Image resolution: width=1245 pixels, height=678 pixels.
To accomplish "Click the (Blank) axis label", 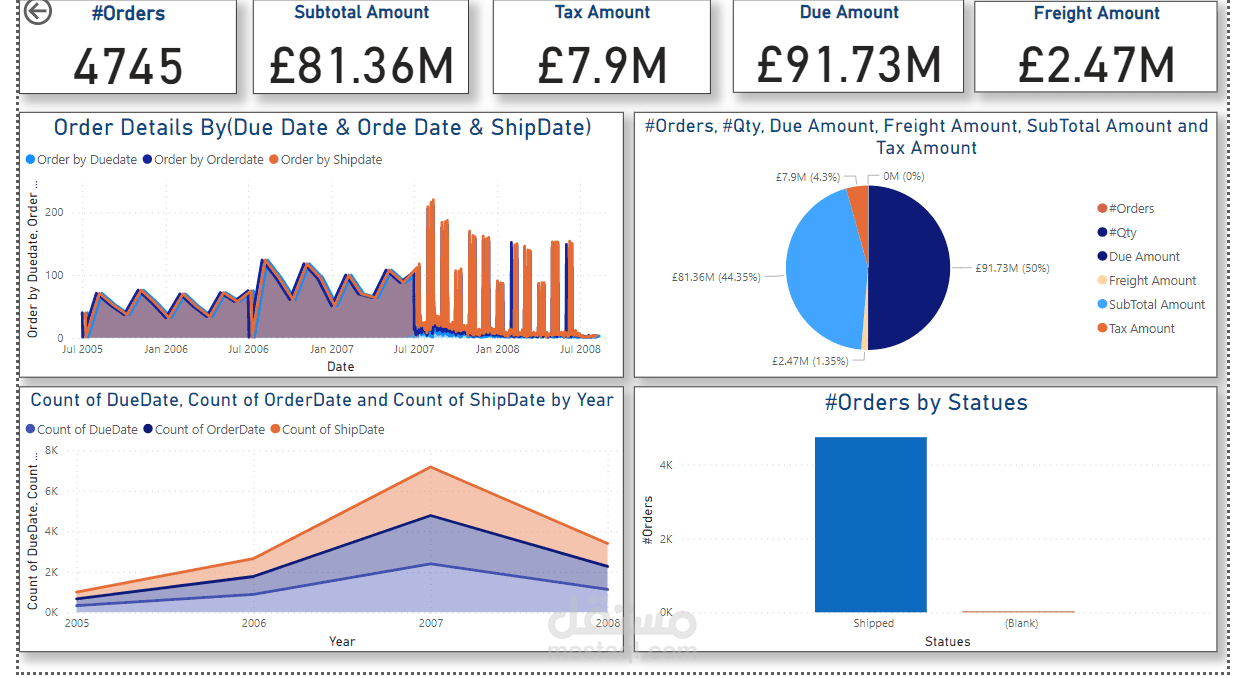I will click(1021, 624).
